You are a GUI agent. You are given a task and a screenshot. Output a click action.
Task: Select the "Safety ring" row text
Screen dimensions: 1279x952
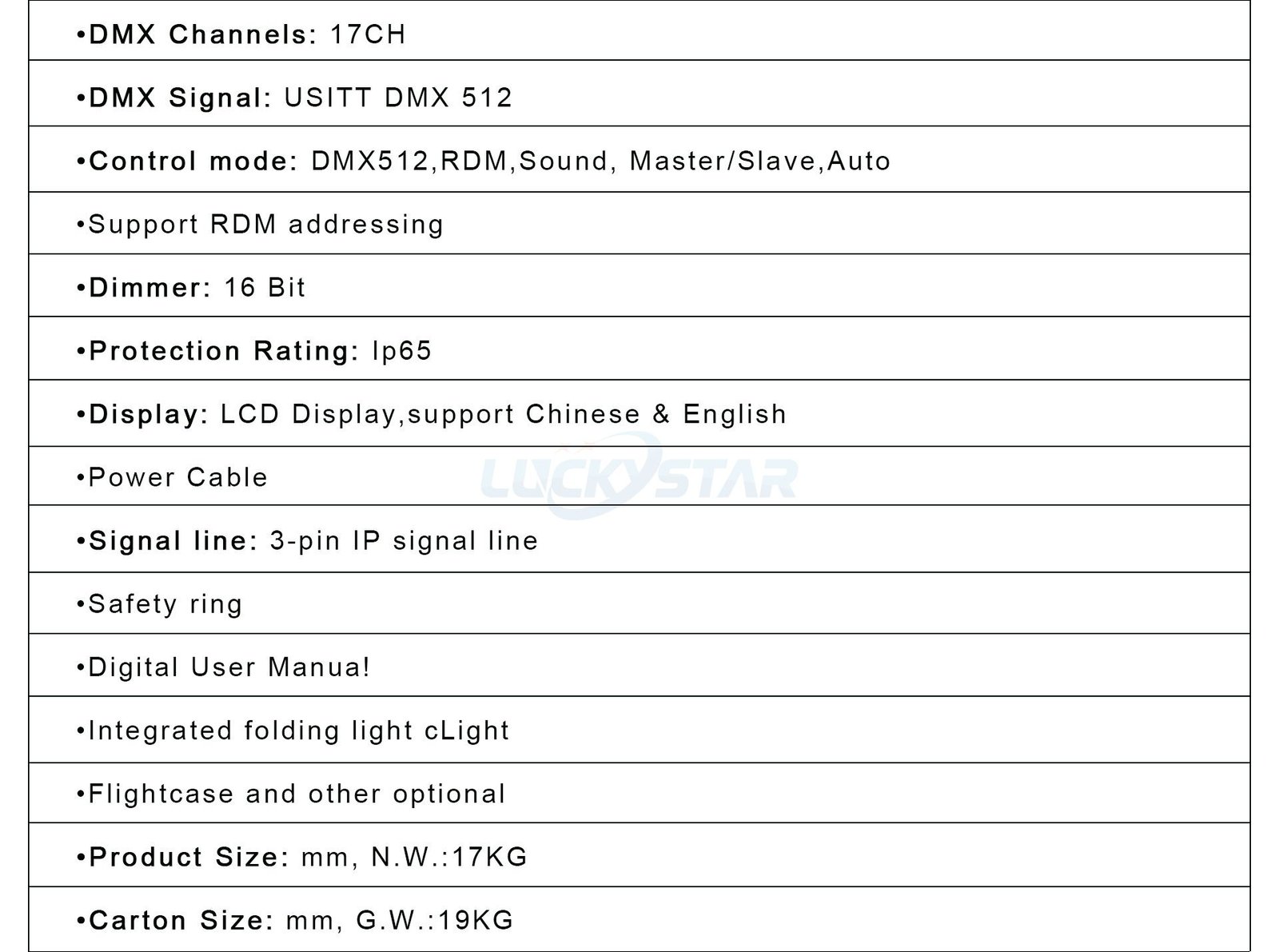[x=165, y=604]
